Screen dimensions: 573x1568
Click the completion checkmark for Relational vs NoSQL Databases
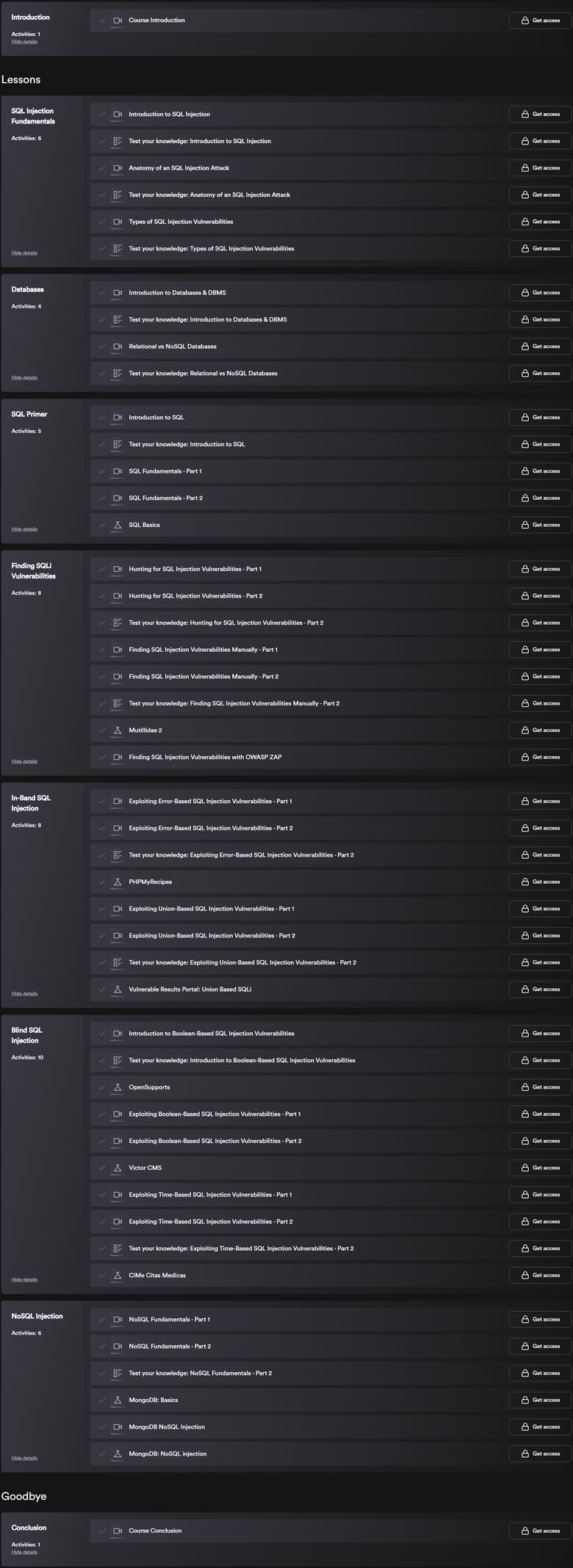[102, 346]
